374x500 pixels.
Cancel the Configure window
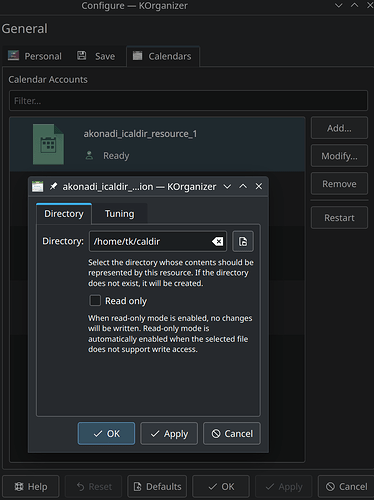tap(346, 486)
